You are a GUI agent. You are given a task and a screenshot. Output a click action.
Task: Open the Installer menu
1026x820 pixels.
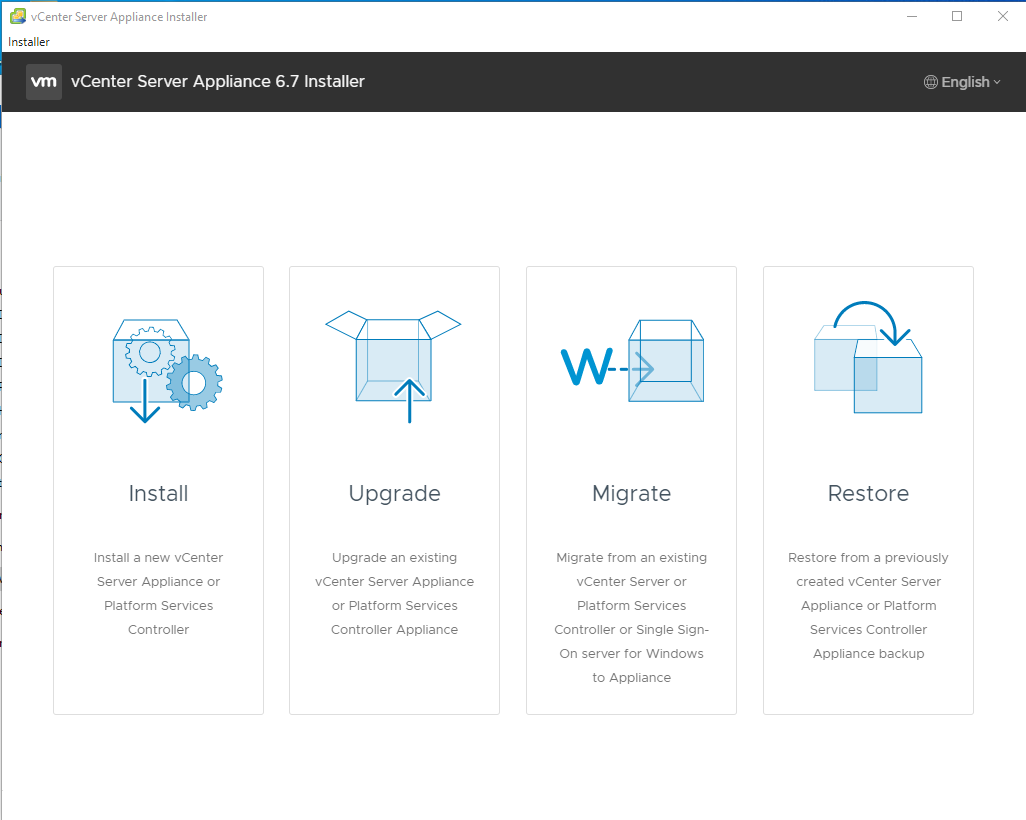pyautogui.click(x=29, y=42)
